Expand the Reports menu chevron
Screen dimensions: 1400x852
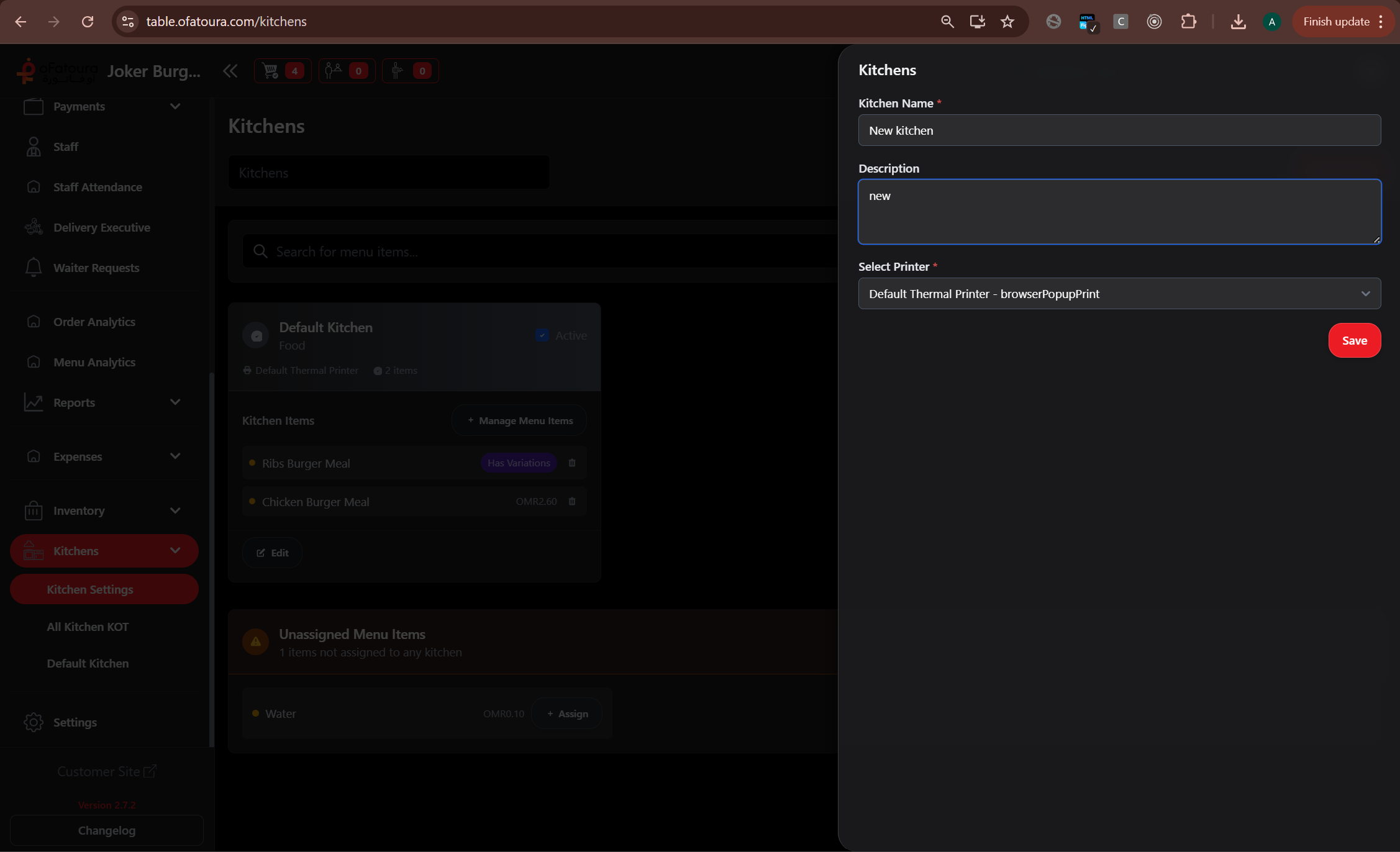pyautogui.click(x=175, y=402)
